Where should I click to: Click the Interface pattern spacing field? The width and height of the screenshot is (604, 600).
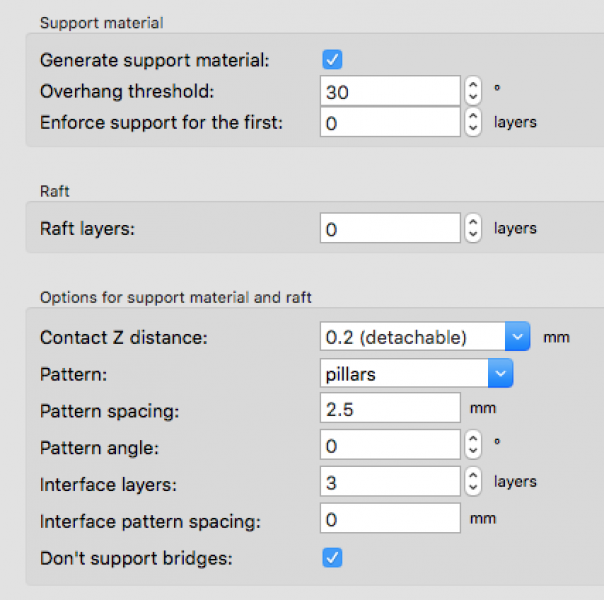click(x=390, y=519)
